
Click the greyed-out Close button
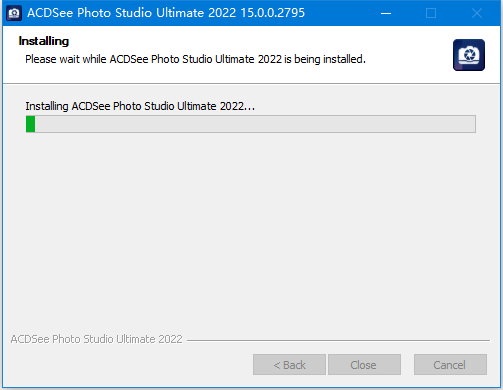[x=364, y=365]
